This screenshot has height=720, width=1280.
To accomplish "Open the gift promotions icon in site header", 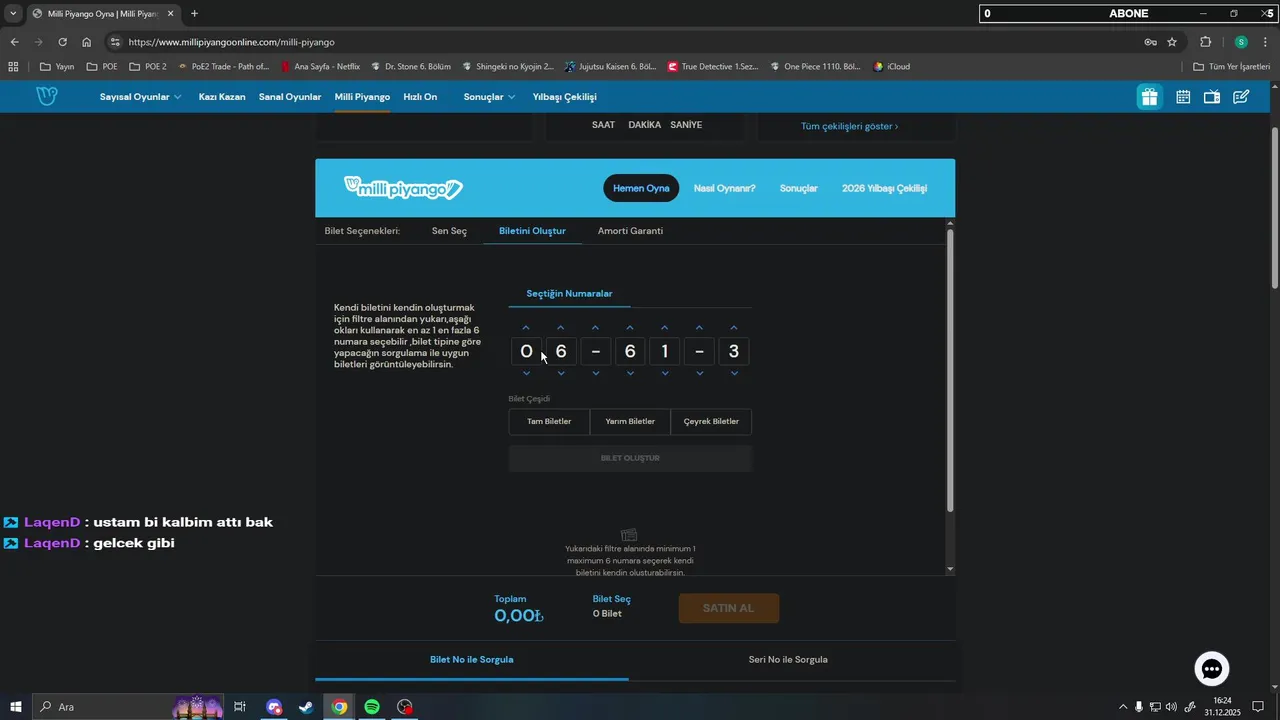I will (x=1149, y=97).
